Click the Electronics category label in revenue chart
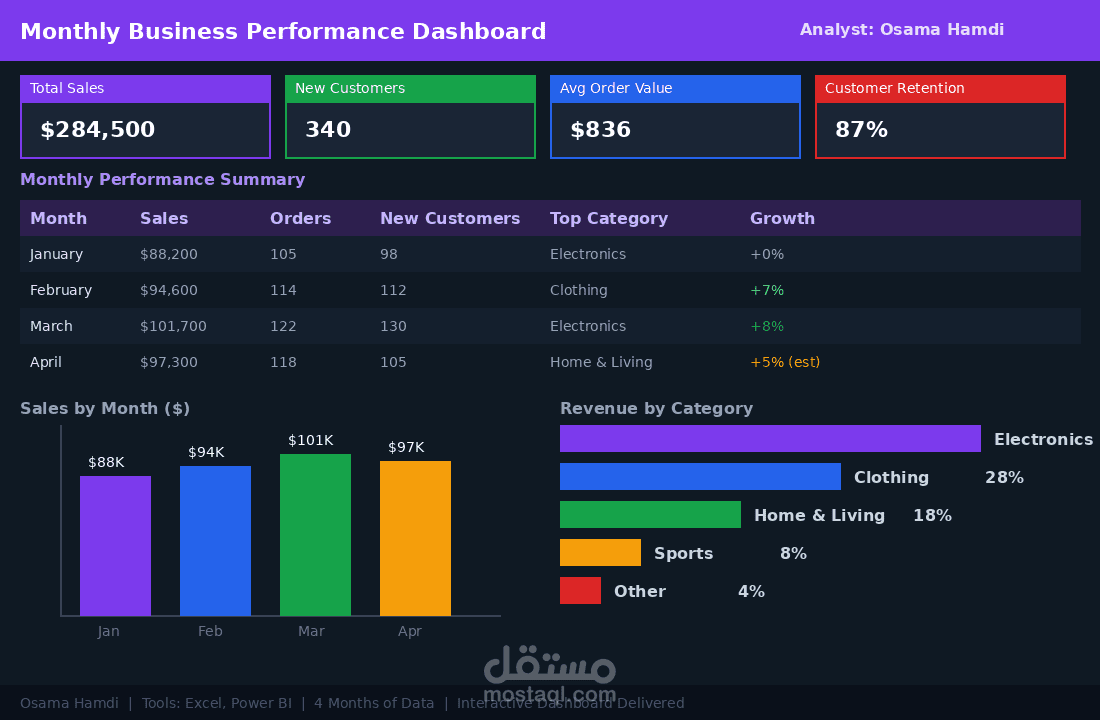 click(x=1043, y=439)
